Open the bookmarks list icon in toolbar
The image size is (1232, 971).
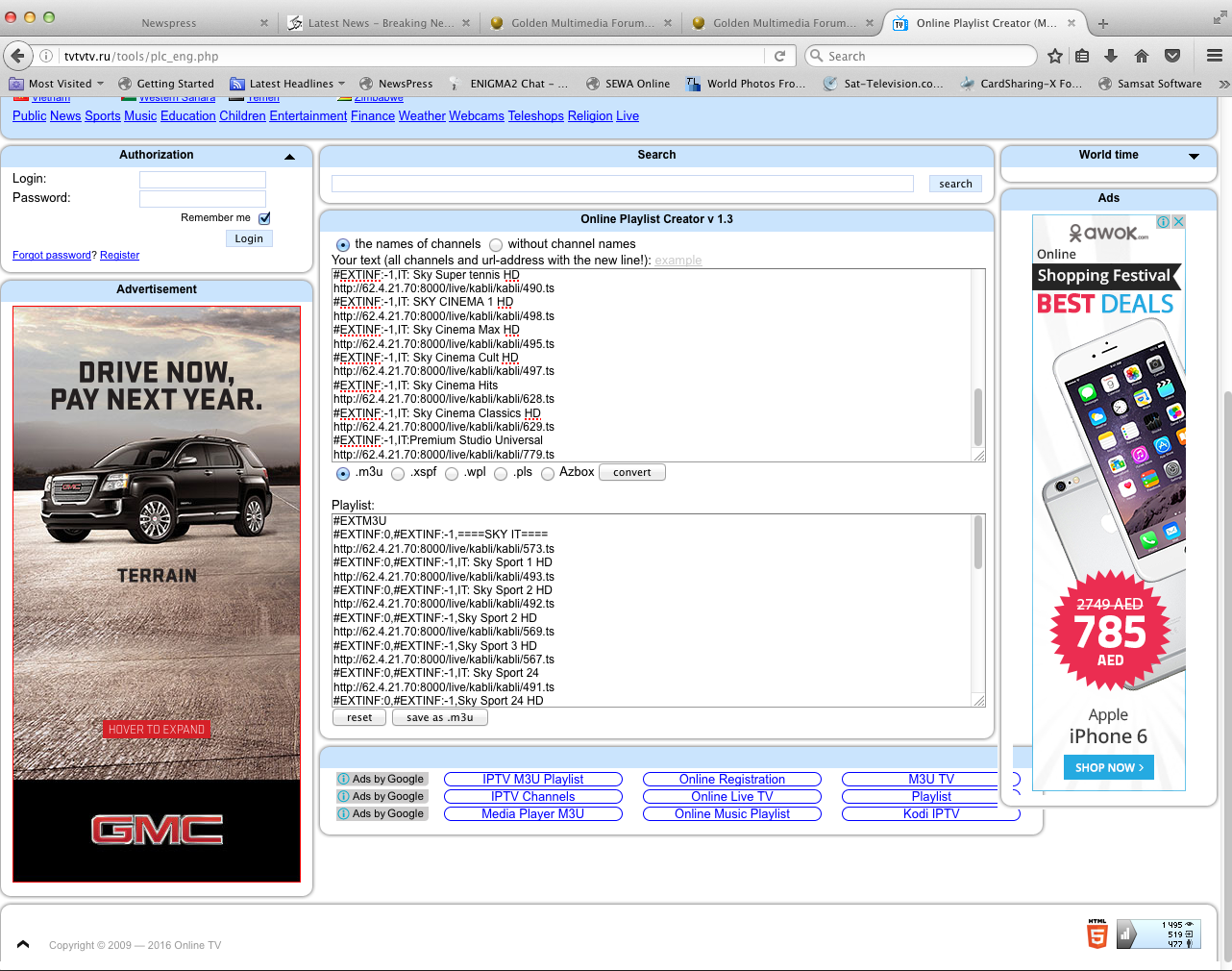coord(1083,56)
